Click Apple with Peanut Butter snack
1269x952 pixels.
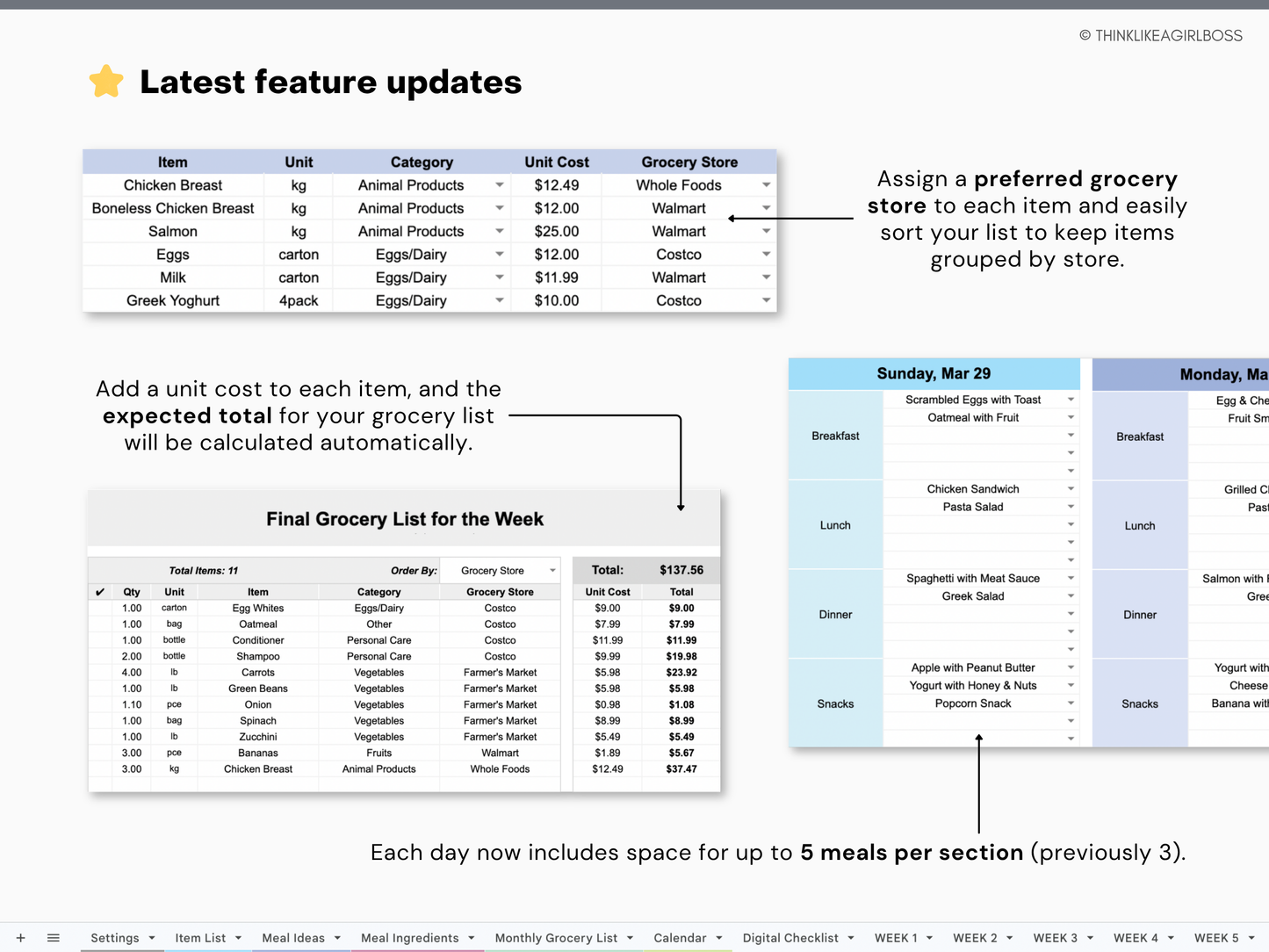[973, 667]
